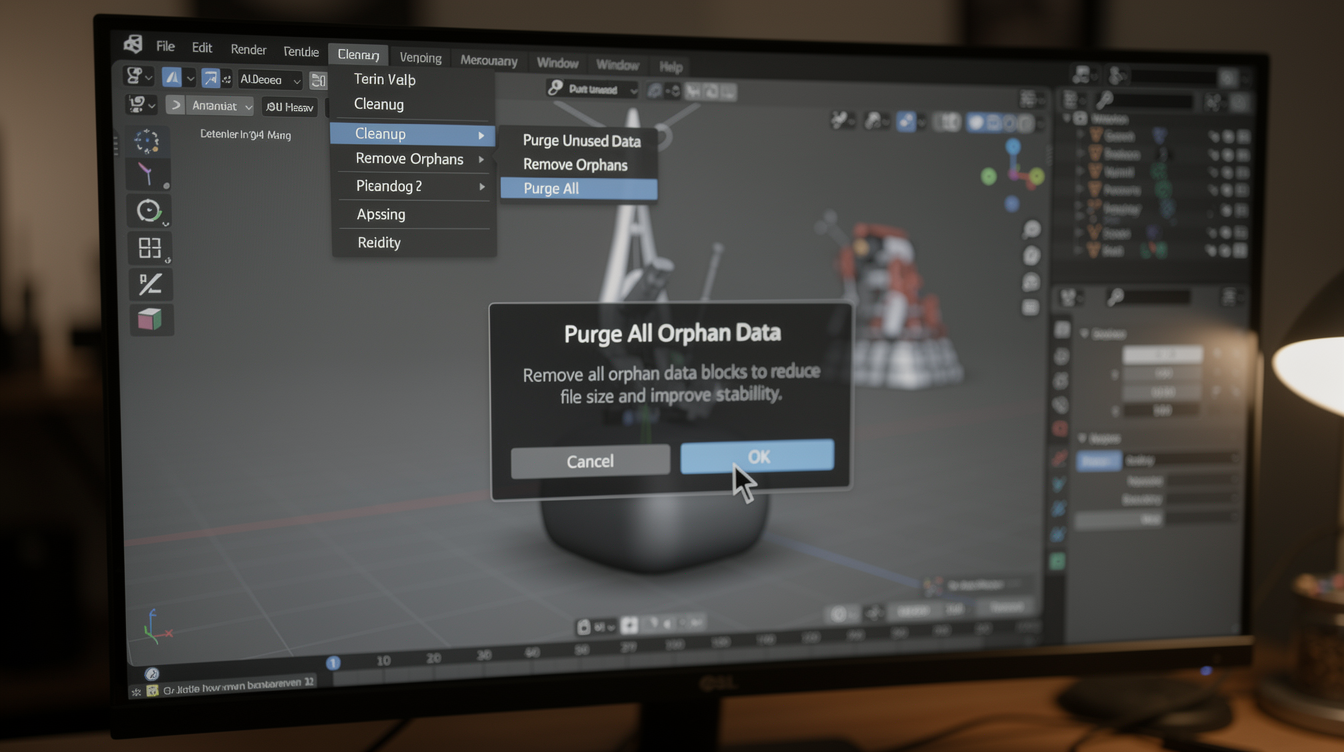Select the Cursor tool in the left toolbar
Viewport: 1344px width, 752px height.
[x=148, y=141]
